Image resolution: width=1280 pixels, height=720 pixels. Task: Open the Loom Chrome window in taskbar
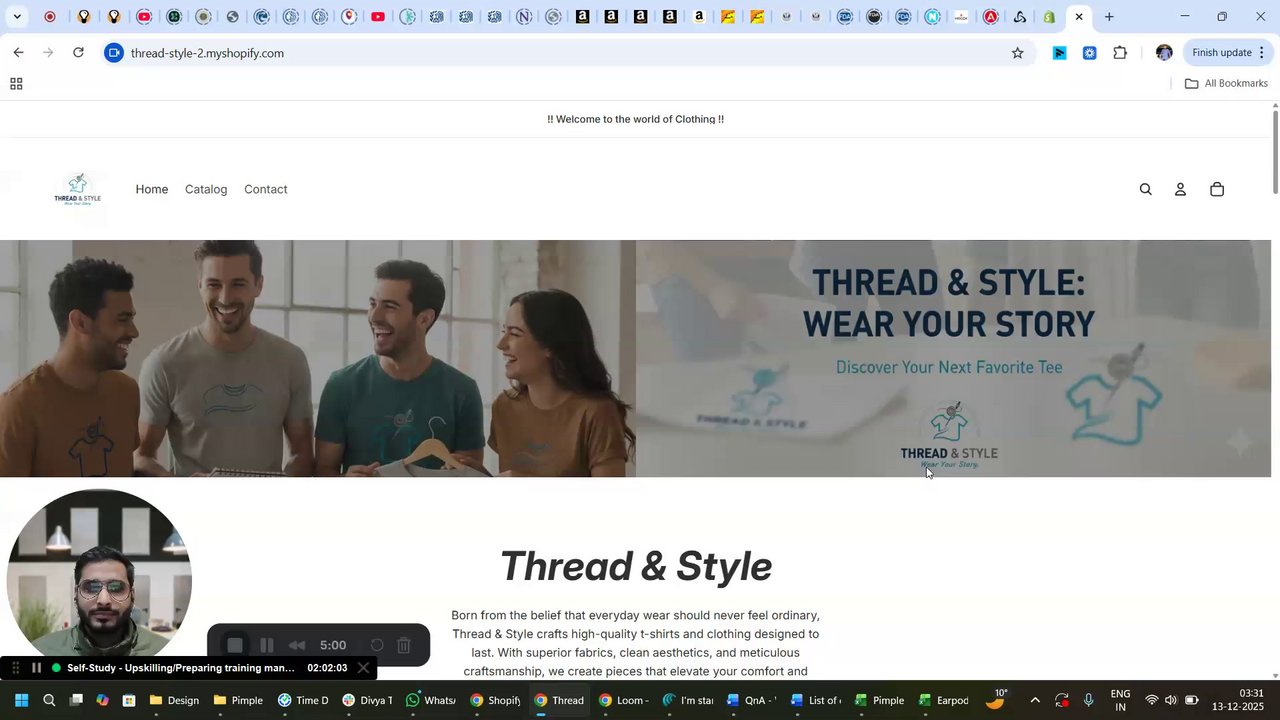(623, 700)
